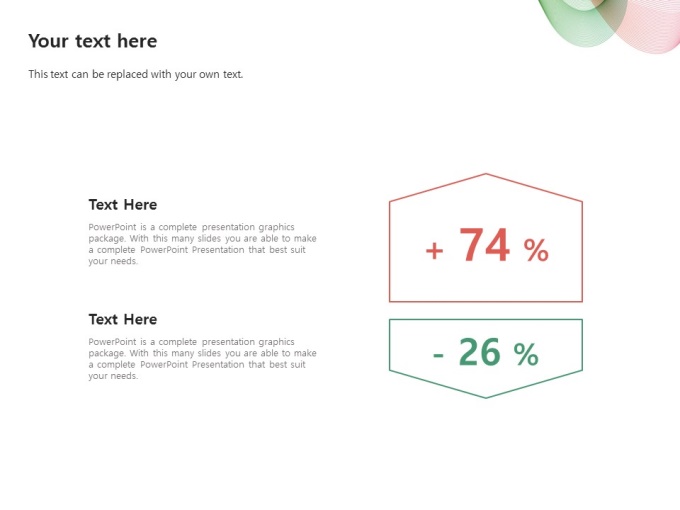Image resolution: width=680 pixels, height=510 pixels.
Task: Click the description paragraph under the first Text Here heading
Action: (x=203, y=244)
